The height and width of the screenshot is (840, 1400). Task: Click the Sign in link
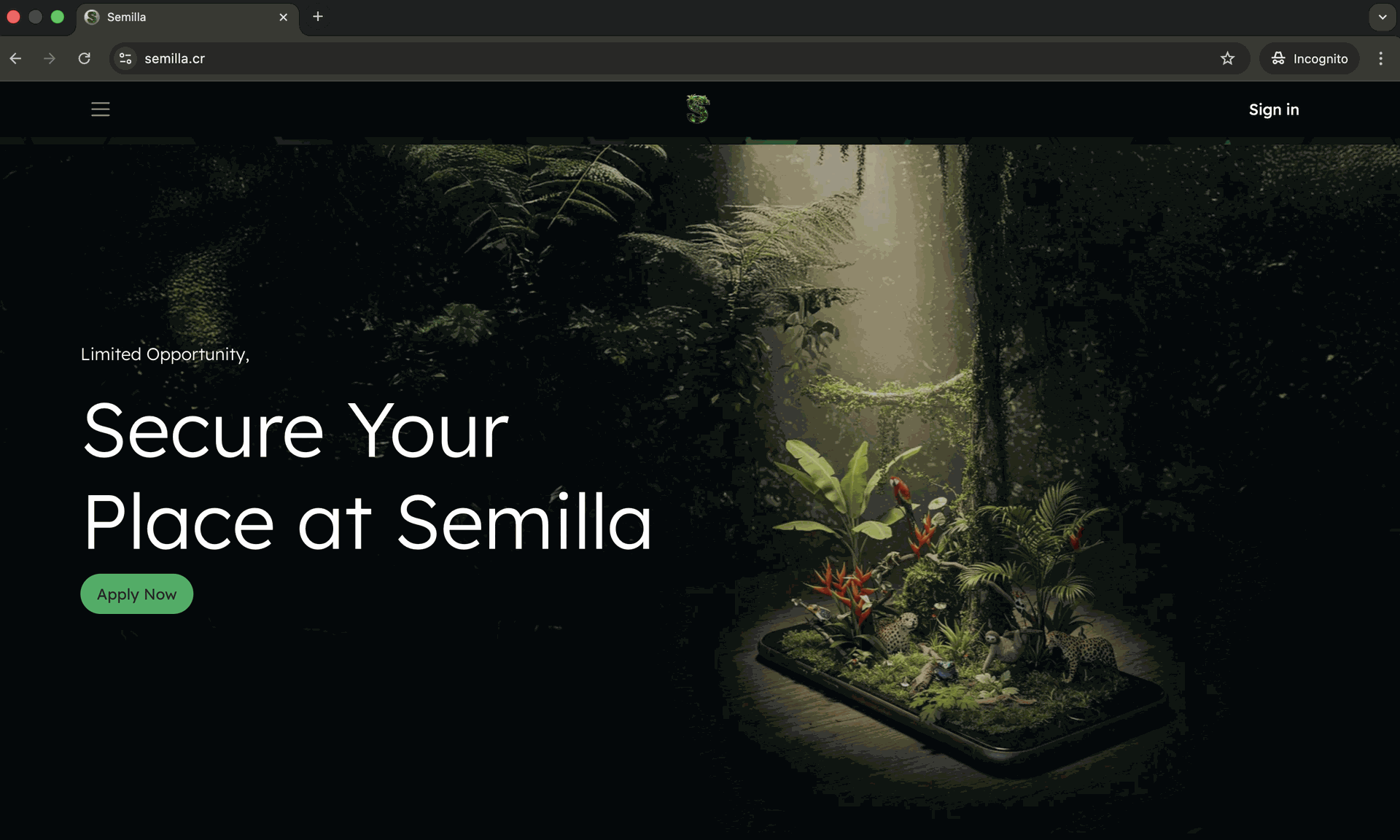click(1274, 109)
